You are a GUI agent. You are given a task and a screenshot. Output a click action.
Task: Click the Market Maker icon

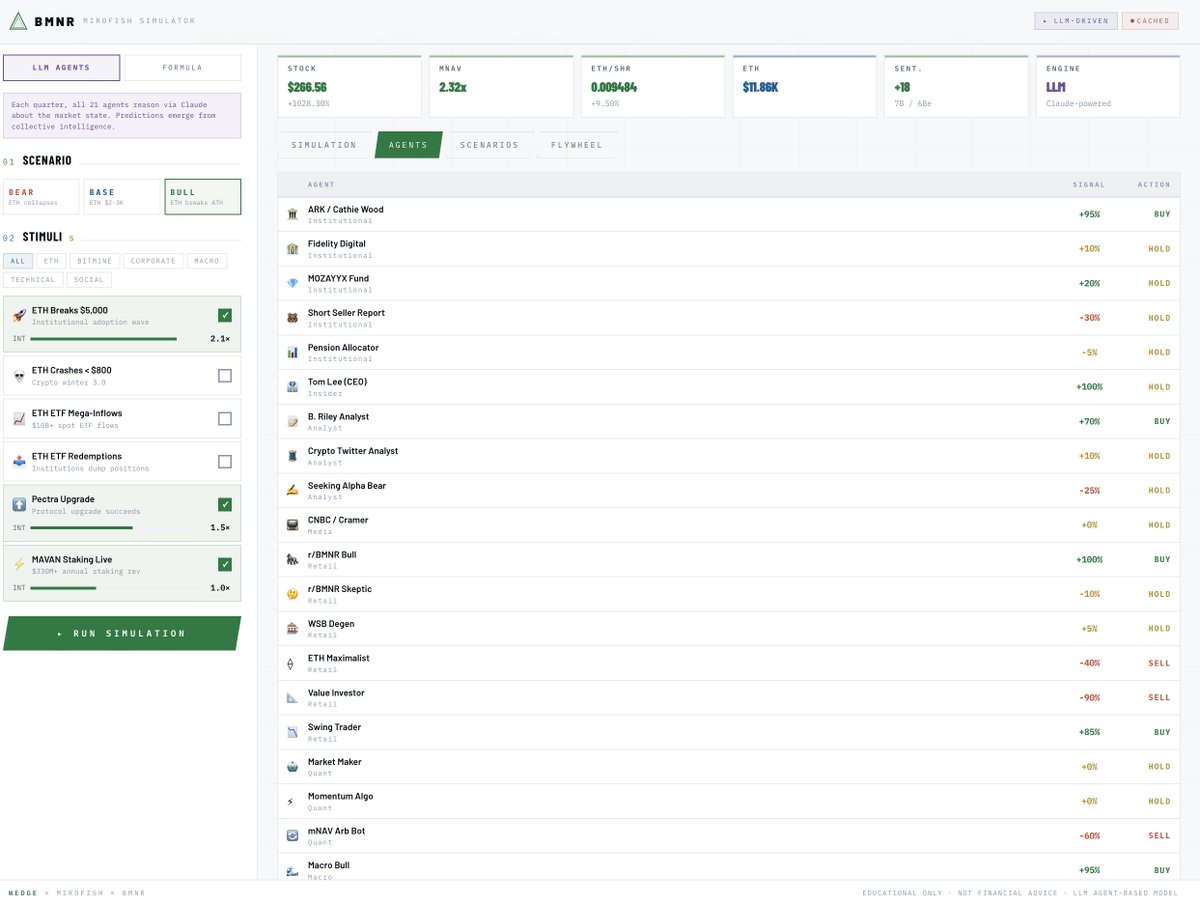tap(292, 766)
